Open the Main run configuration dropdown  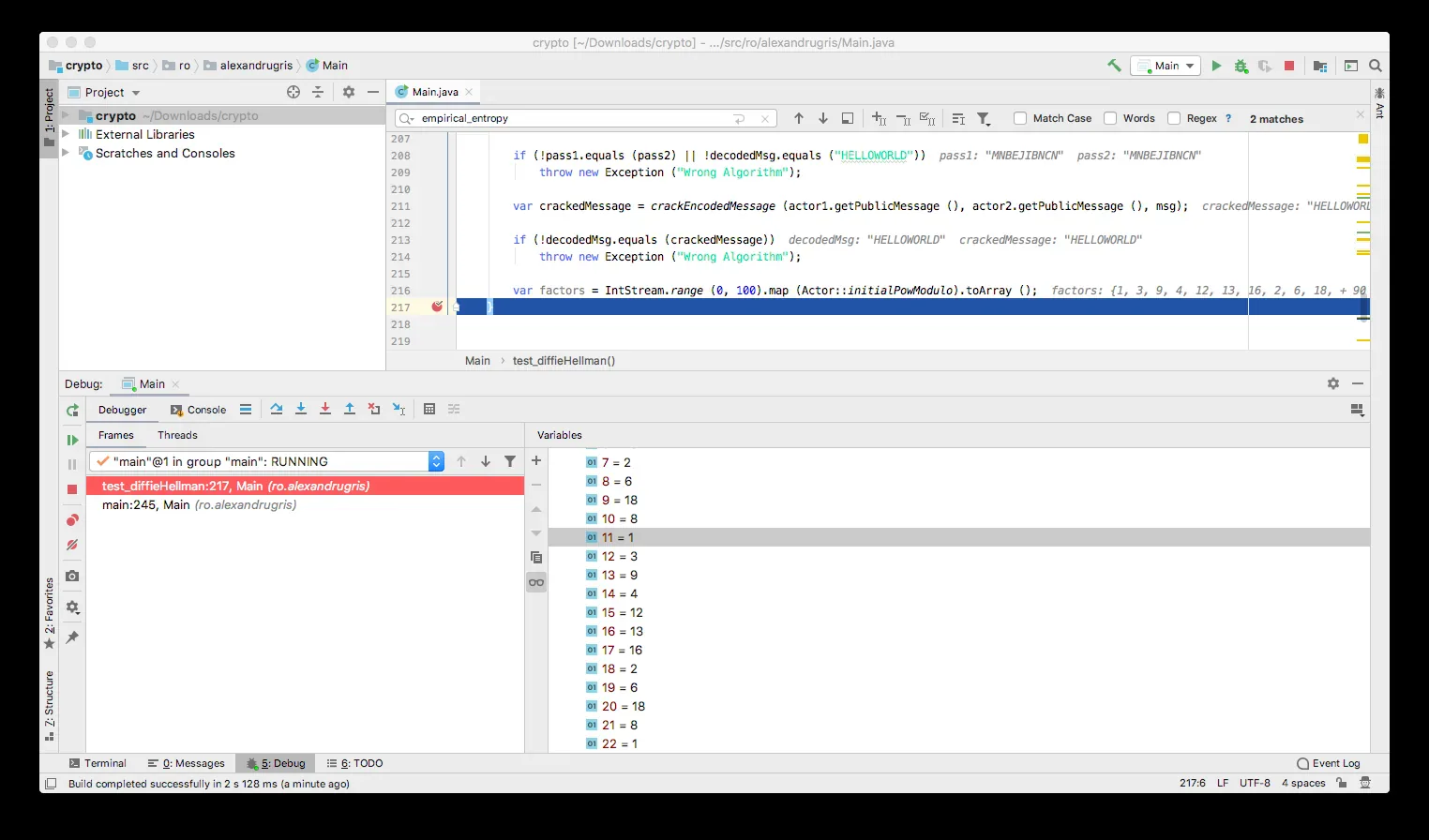pyautogui.click(x=1166, y=66)
